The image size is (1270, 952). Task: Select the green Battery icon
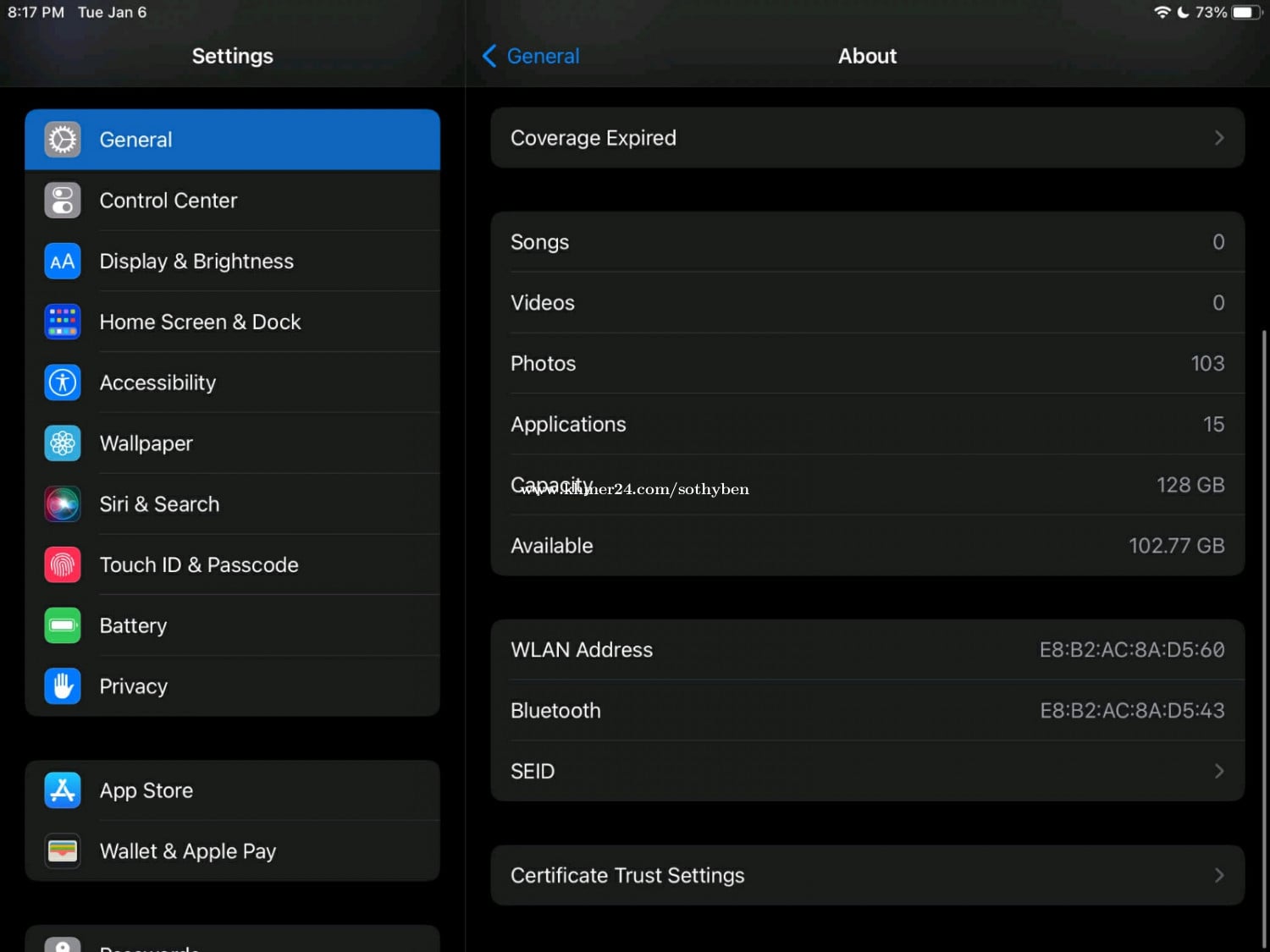(63, 626)
